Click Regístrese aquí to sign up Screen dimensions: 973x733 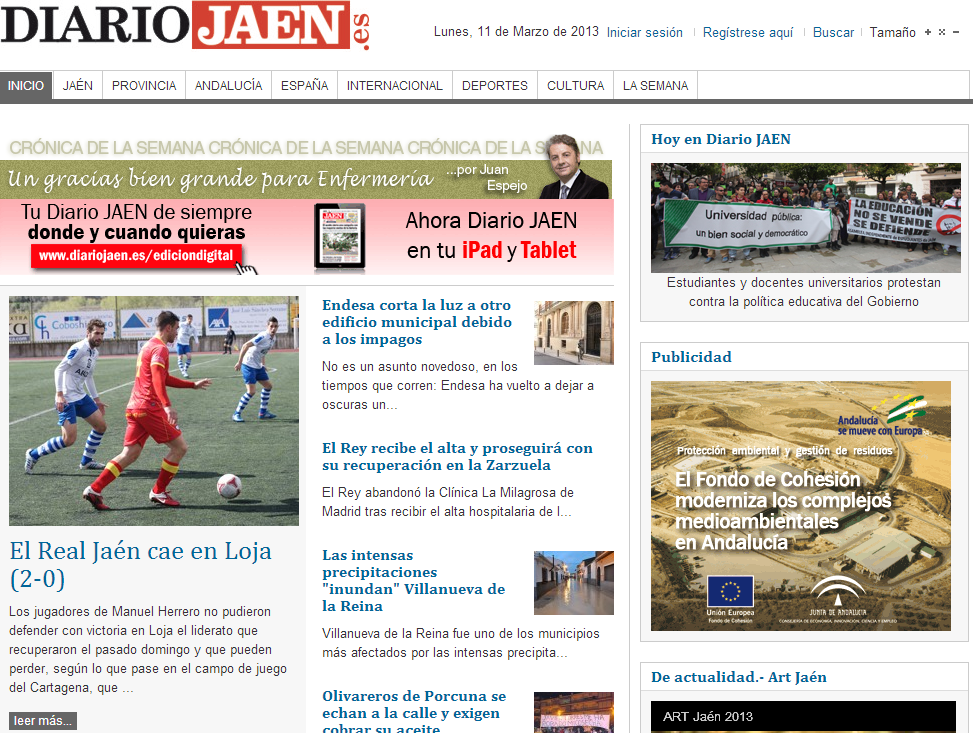748,32
